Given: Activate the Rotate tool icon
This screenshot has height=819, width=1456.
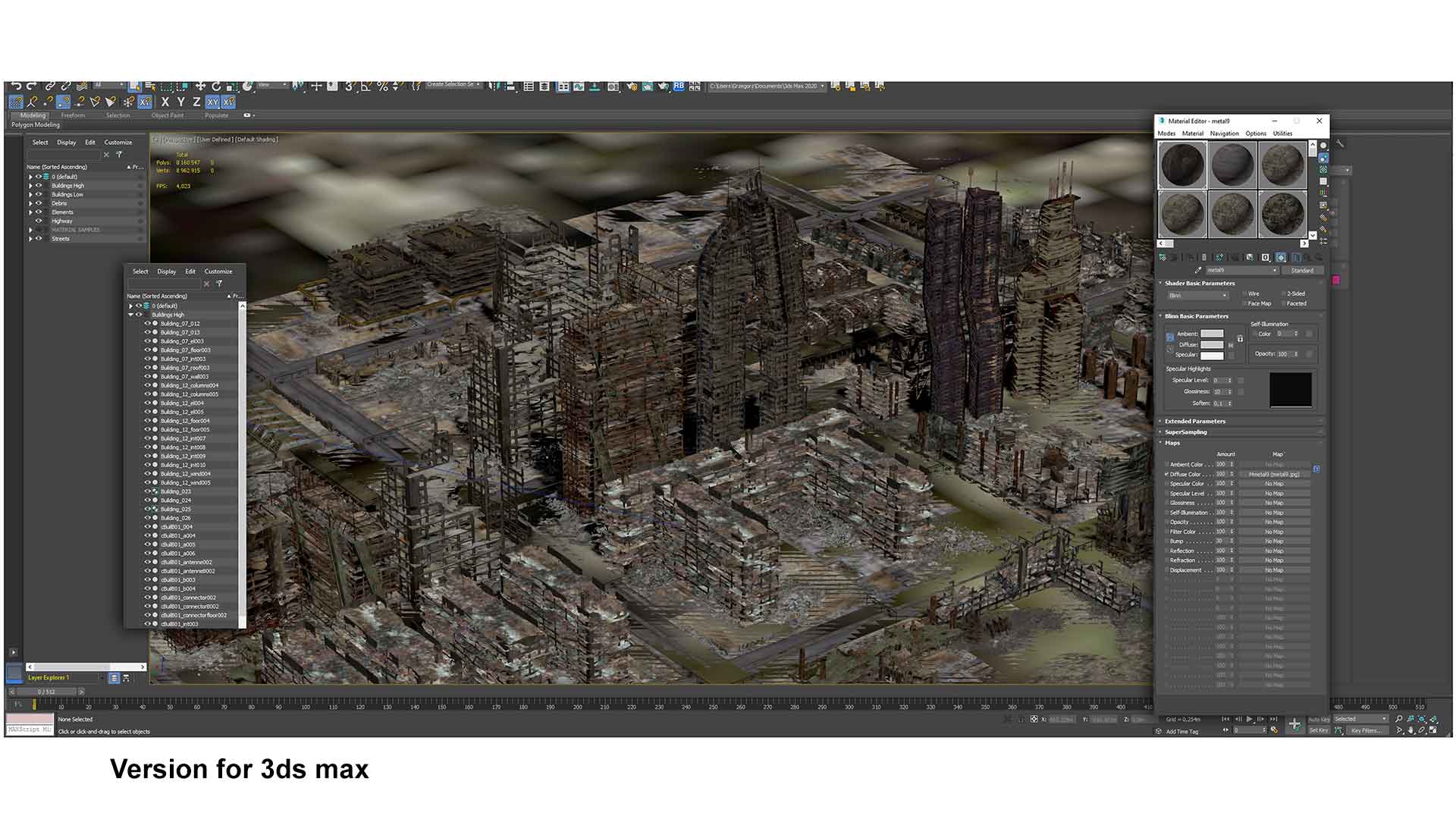Looking at the screenshot, I should [x=216, y=86].
